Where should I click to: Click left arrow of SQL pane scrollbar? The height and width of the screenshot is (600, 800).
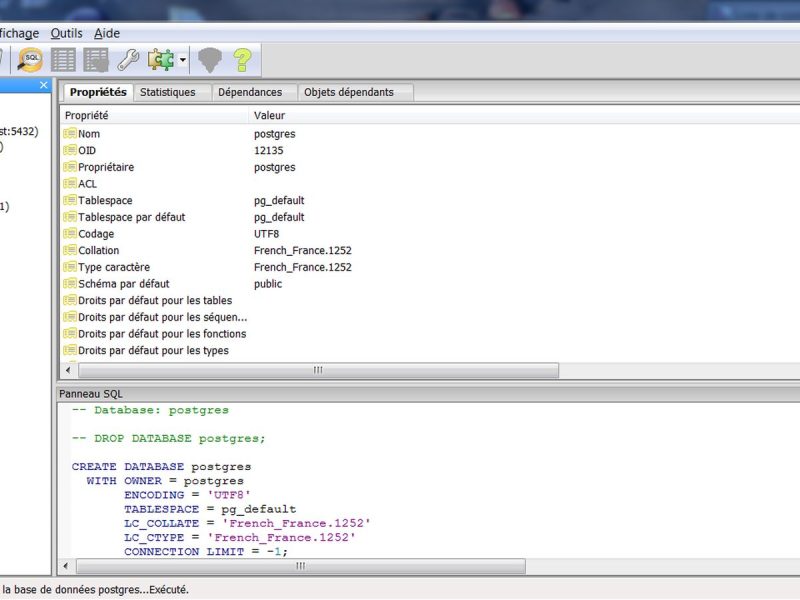(65, 566)
